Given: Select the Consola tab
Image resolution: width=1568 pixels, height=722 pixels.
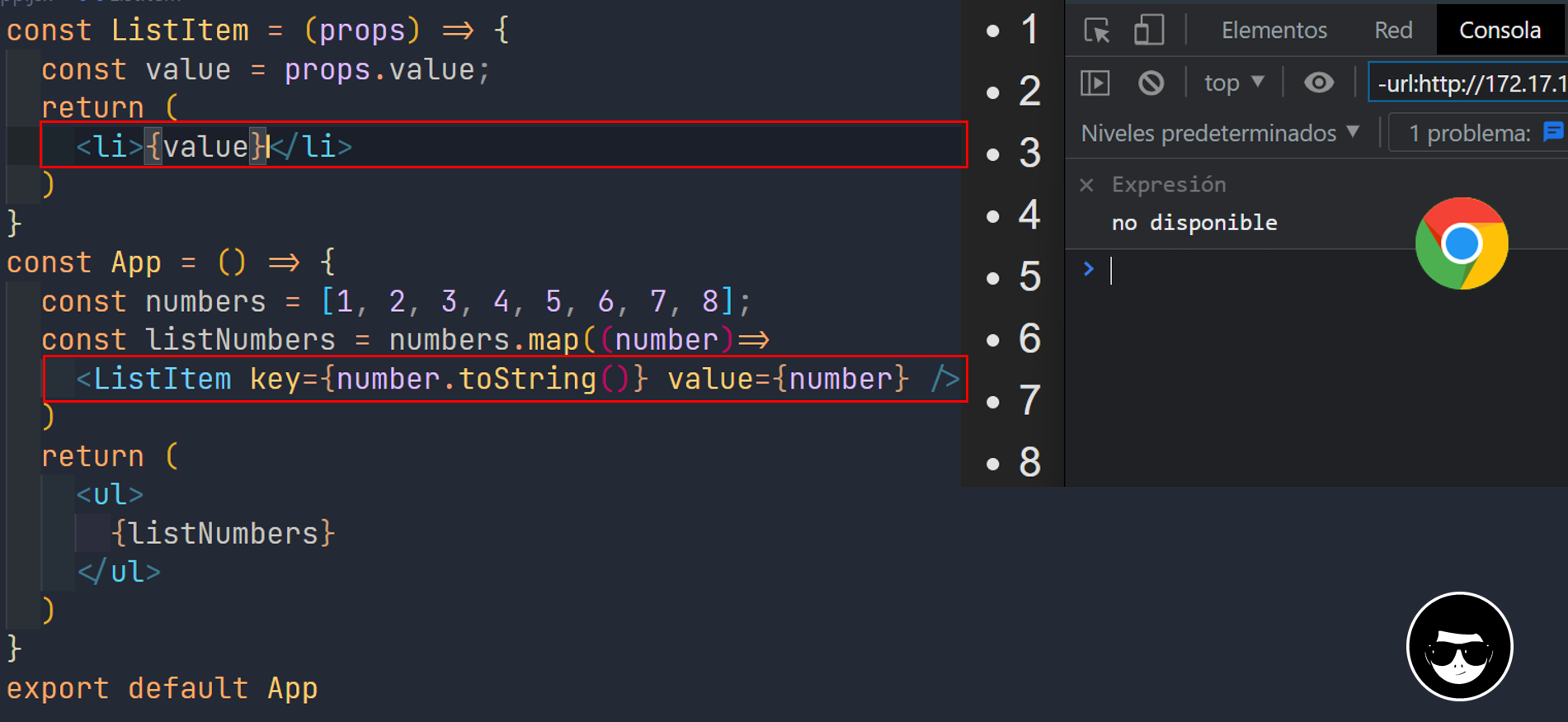Looking at the screenshot, I should [x=1500, y=31].
